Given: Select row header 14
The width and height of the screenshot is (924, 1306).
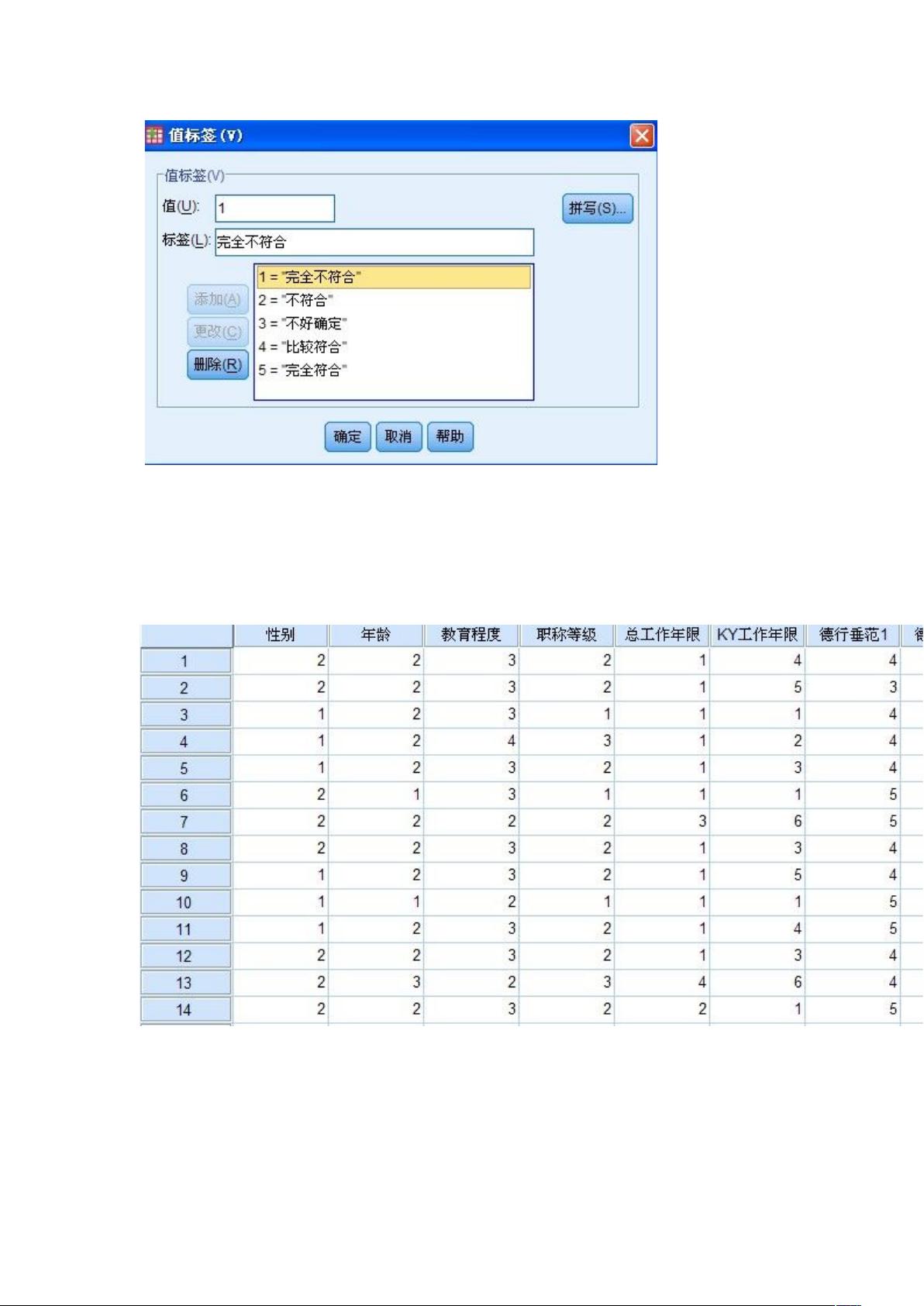Looking at the screenshot, I should point(185,1010).
